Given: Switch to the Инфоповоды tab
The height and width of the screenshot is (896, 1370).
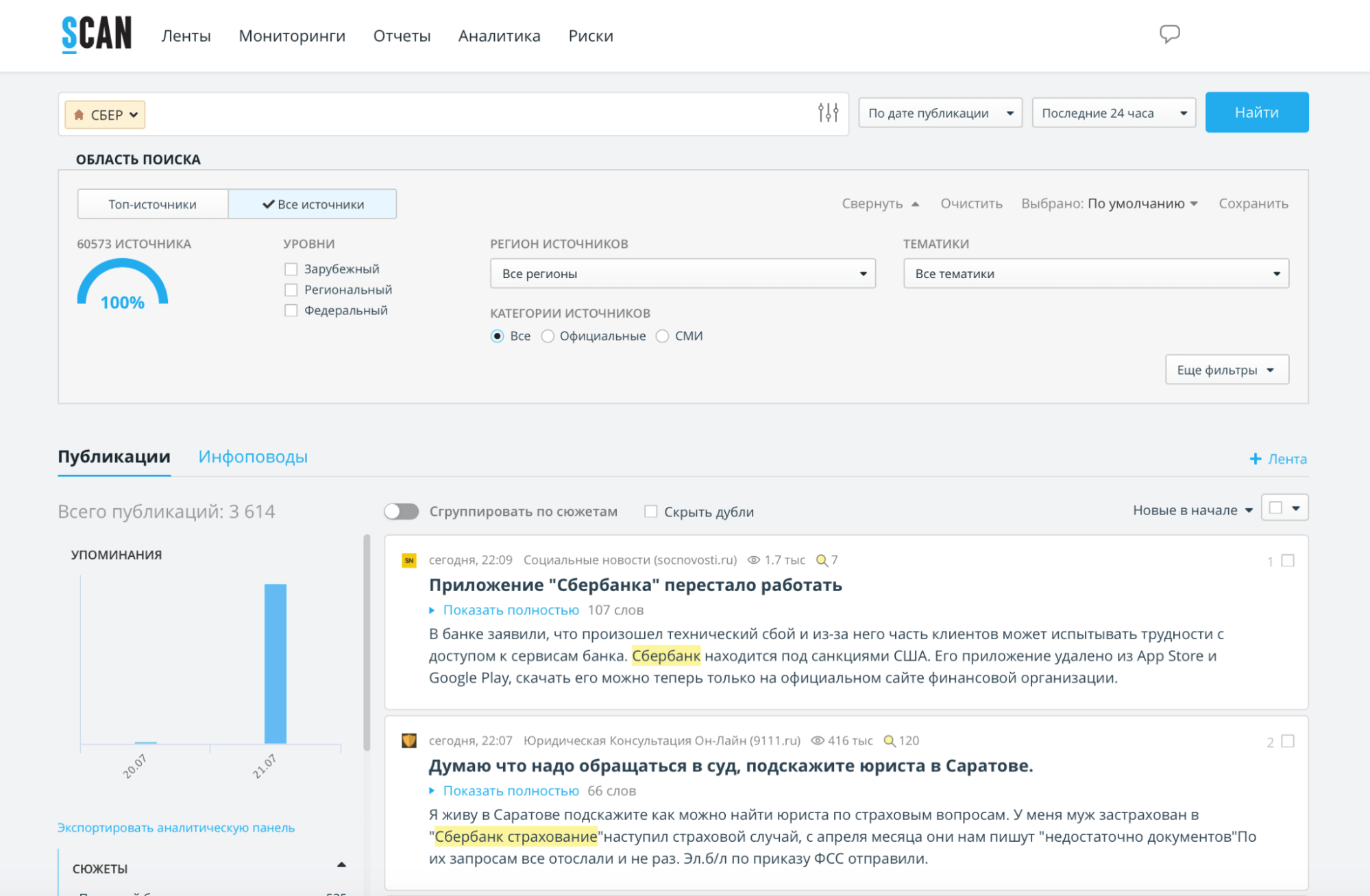Looking at the screenshot, I should pyautogui.click(x=253, y=457).
